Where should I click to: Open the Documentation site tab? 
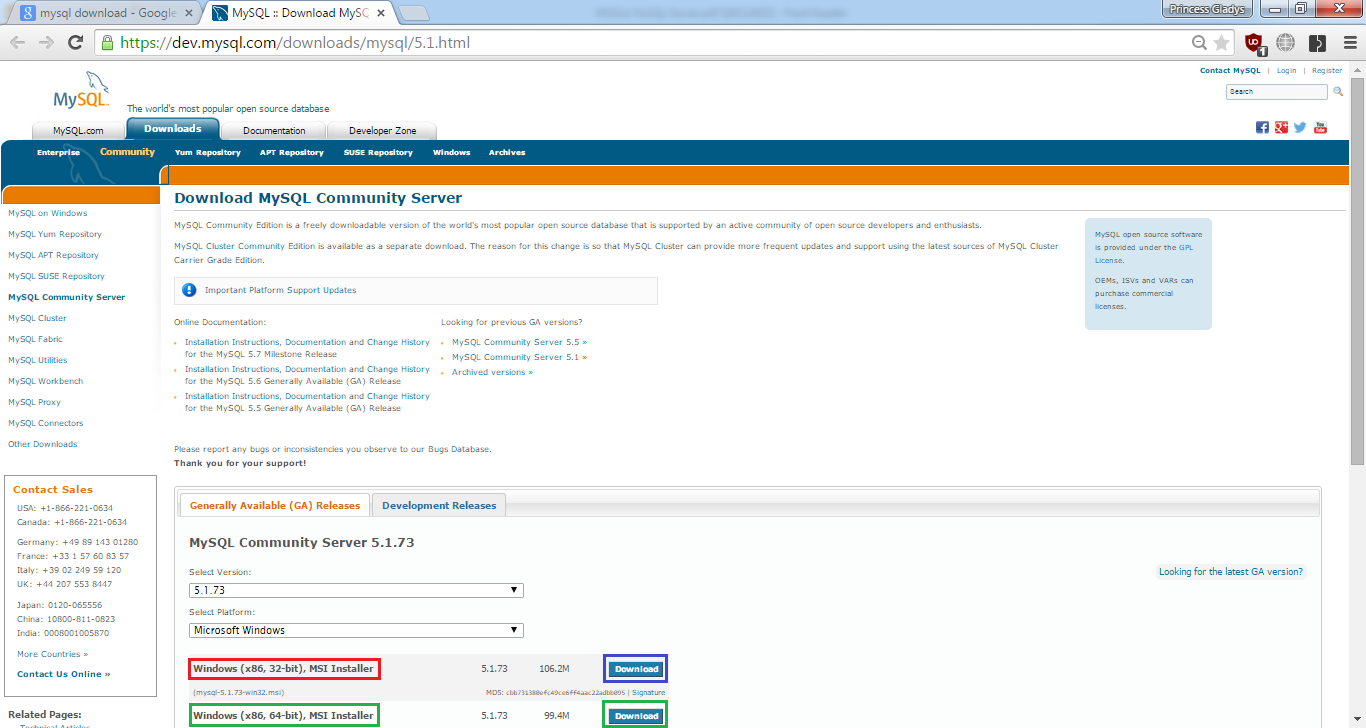pos(274,131)
